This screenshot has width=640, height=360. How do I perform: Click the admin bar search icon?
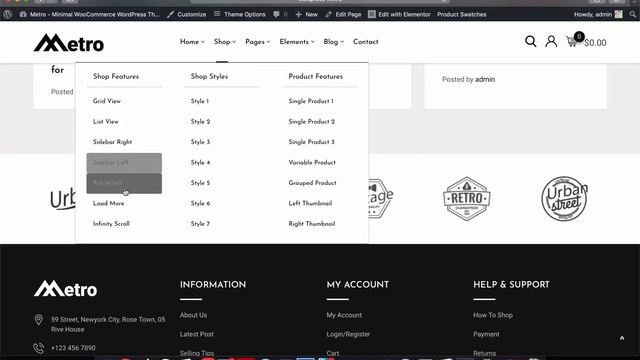pyautogui.click(x=633, y=14)
